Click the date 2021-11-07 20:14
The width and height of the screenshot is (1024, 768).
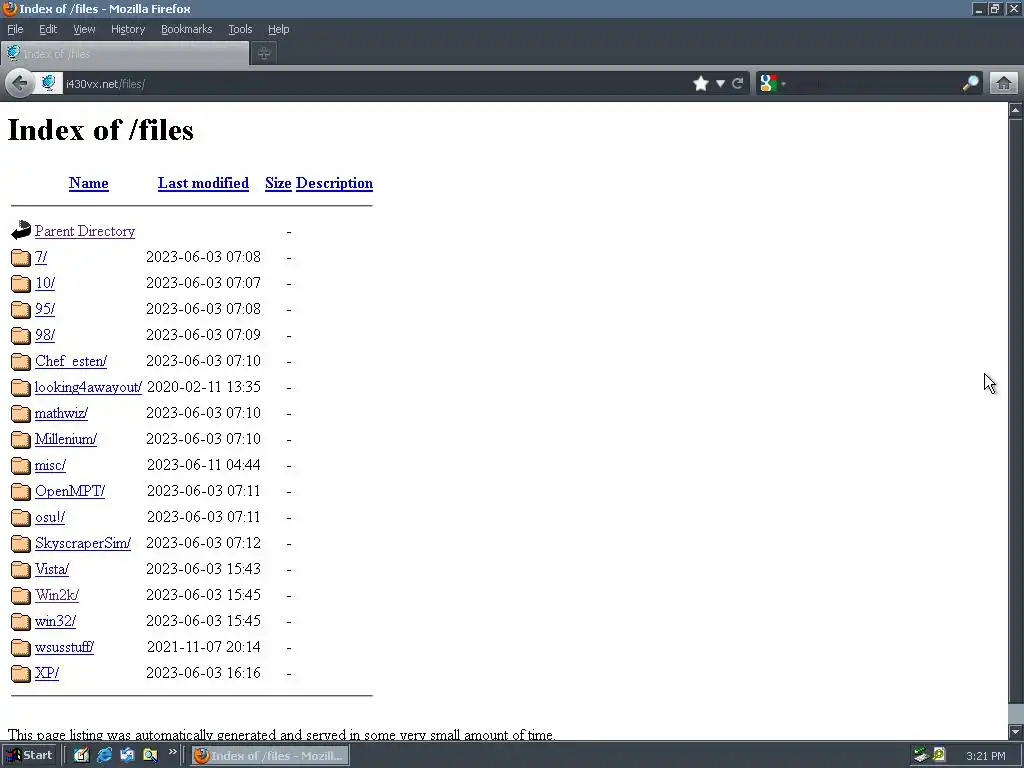[x=204, y=647]
